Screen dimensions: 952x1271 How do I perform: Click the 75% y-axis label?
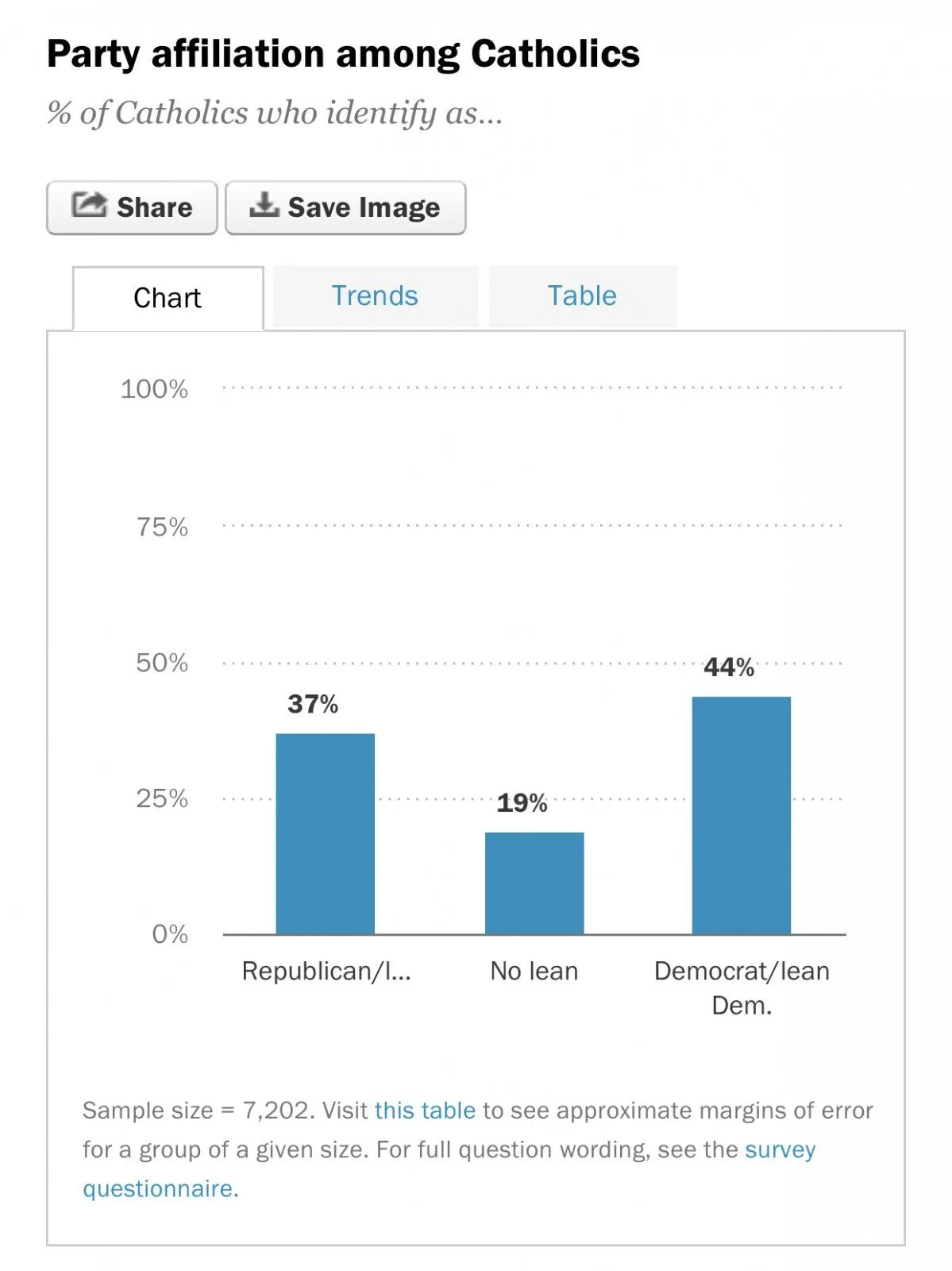(162, 527)
